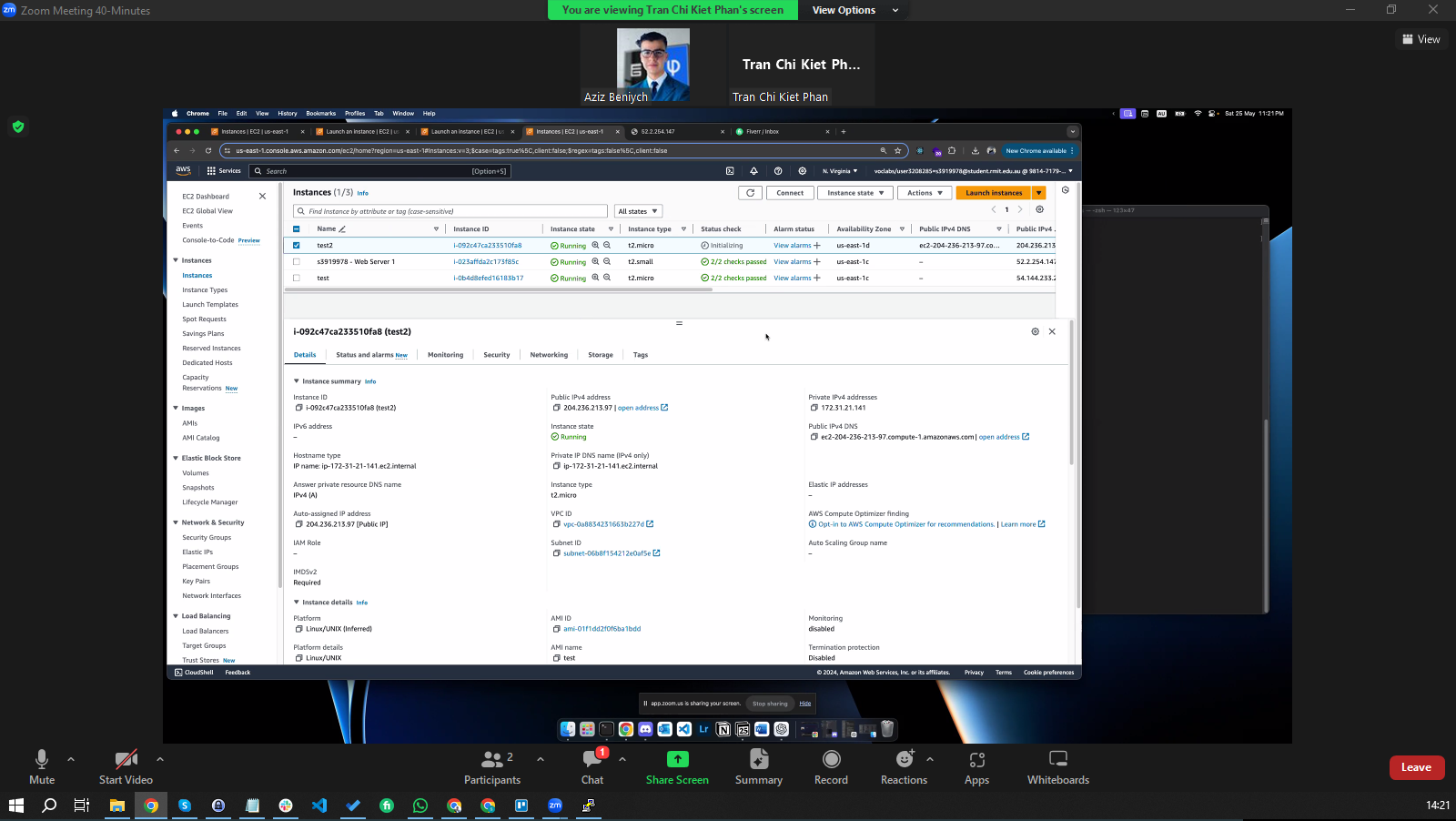The width and height of the screenshot is (1456, 821).
Task: Open the vpc-0a8834231663b227d link
Action: 602,523
